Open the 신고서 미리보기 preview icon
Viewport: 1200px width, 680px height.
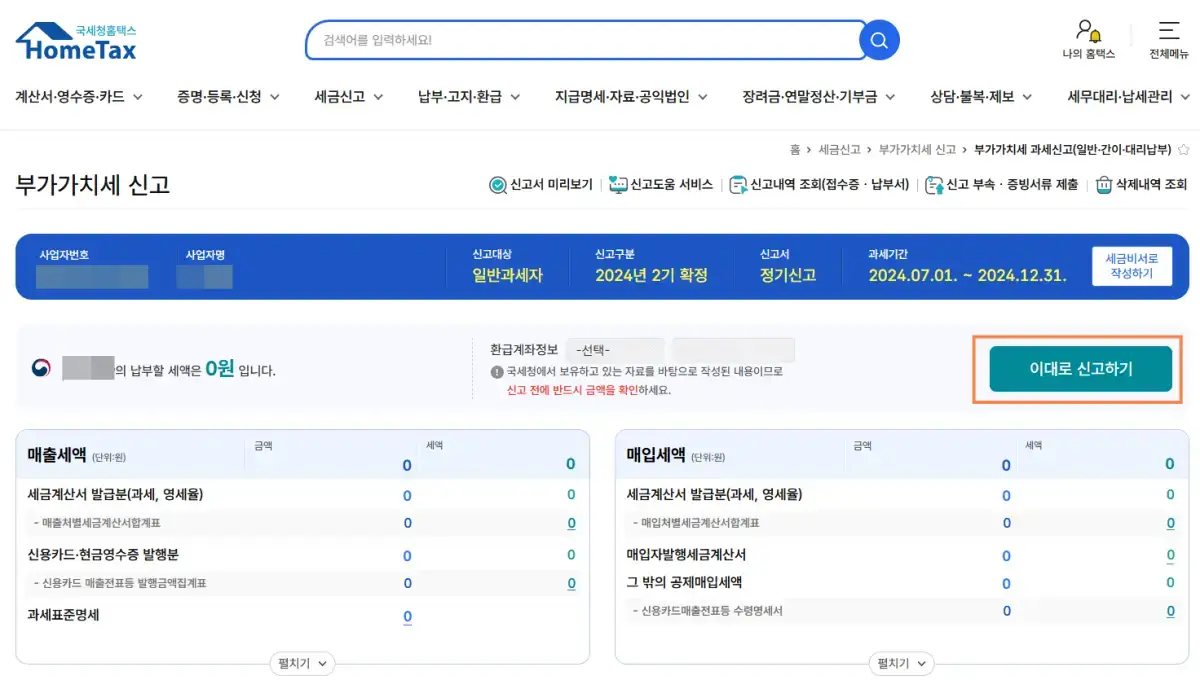[497, 184]
